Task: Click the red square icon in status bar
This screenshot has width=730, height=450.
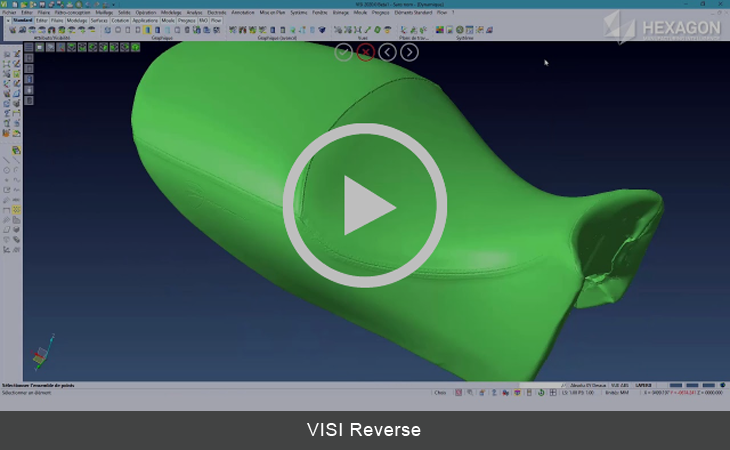Action: tap(459, 393)
